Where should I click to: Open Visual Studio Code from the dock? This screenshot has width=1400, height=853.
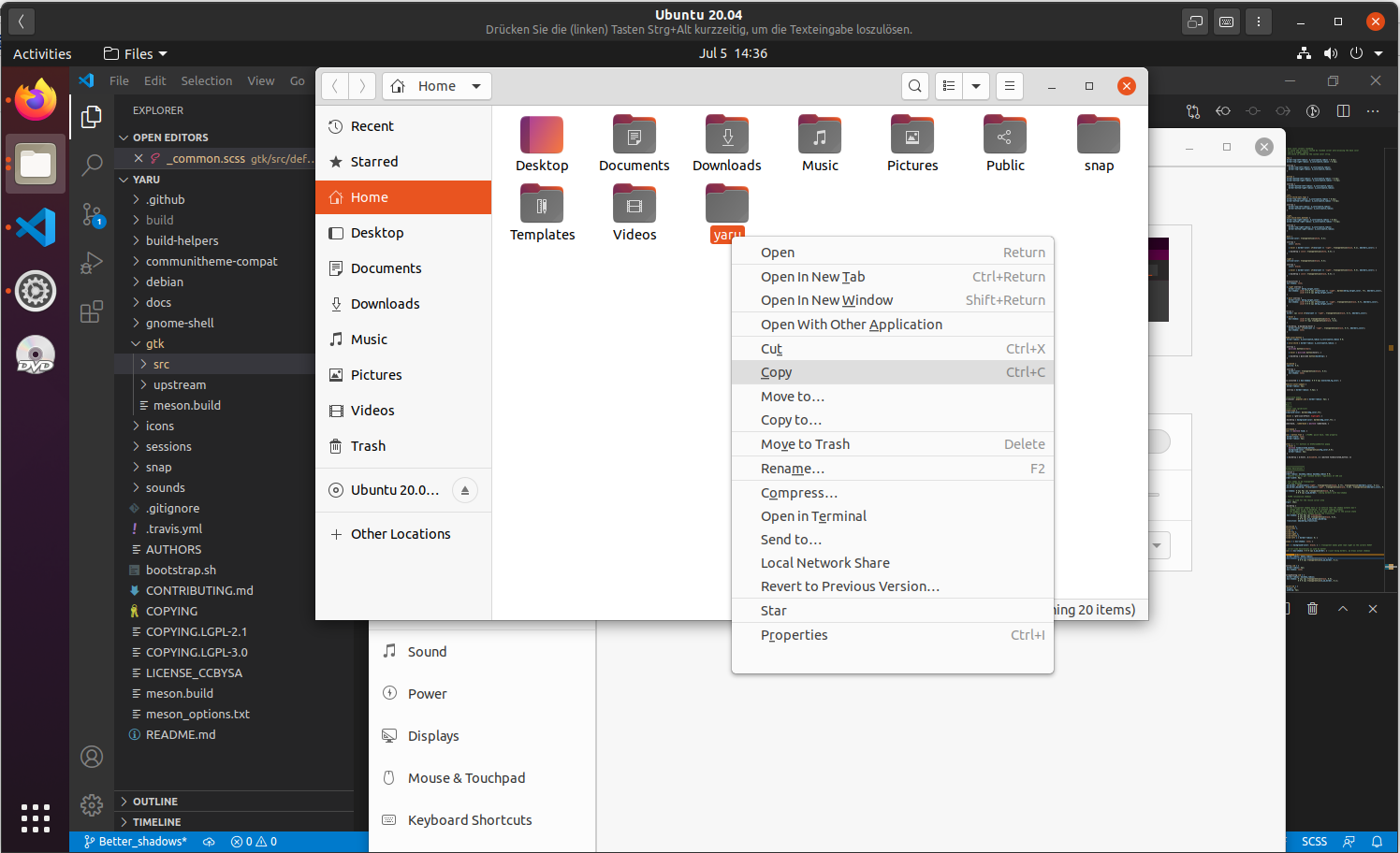(36, 227)
